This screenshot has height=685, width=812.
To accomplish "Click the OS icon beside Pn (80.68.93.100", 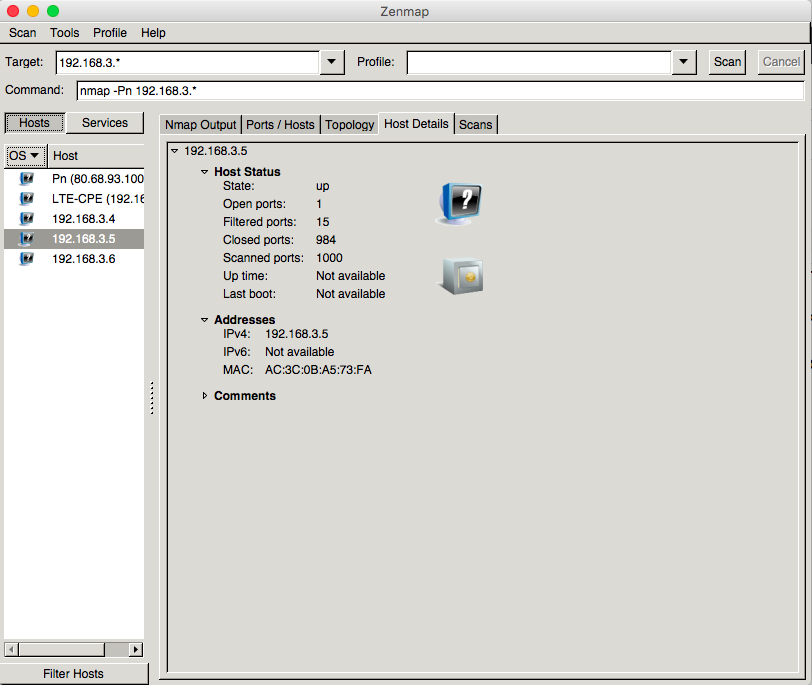I will point(26,179).
